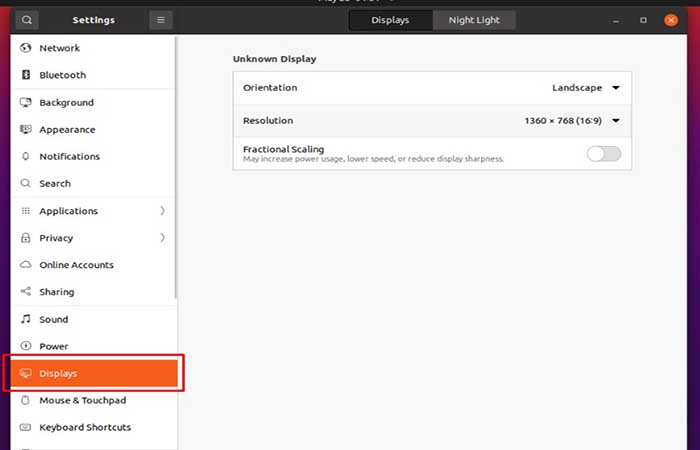Image resolution: width=700 pixels, height=450 pixels.
Task: Click the Notifications bell icon
Action: (25, 156)
